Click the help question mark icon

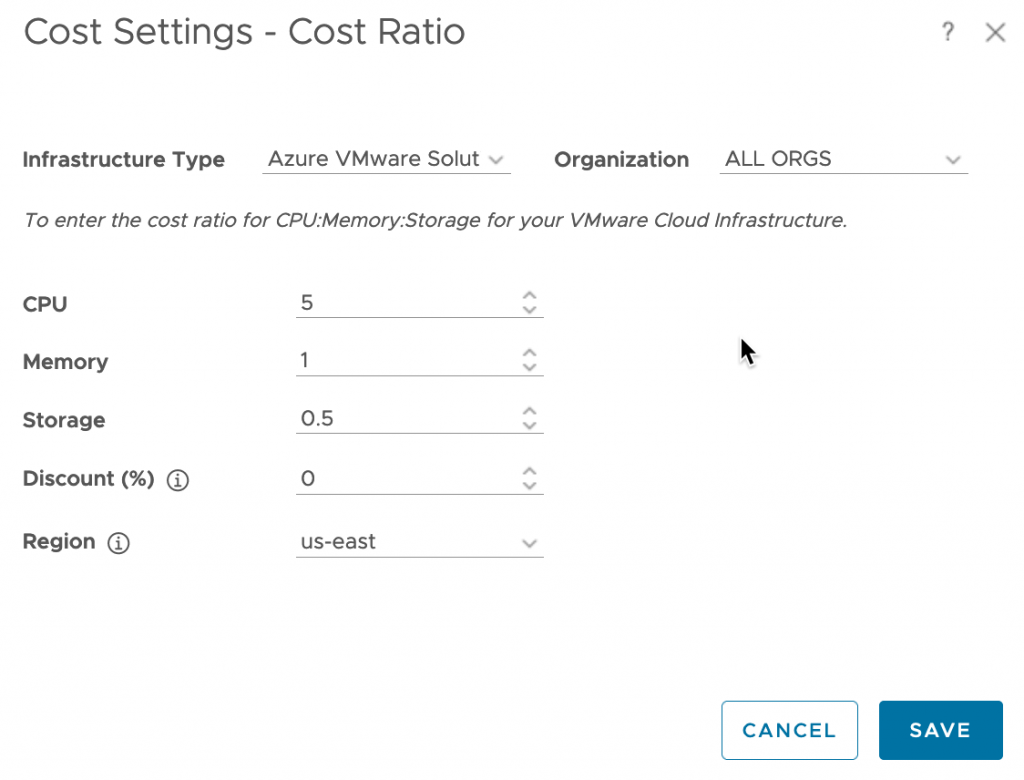pos(948,32)
